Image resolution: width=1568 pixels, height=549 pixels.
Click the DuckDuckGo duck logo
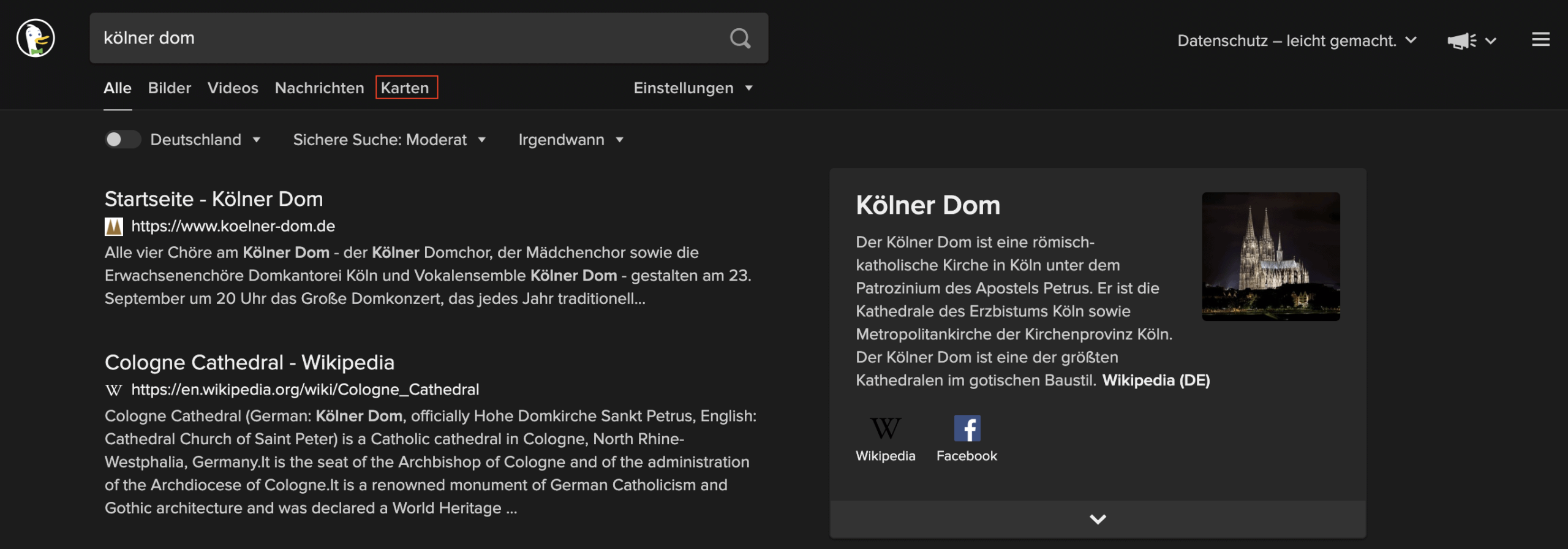point(35,38)
